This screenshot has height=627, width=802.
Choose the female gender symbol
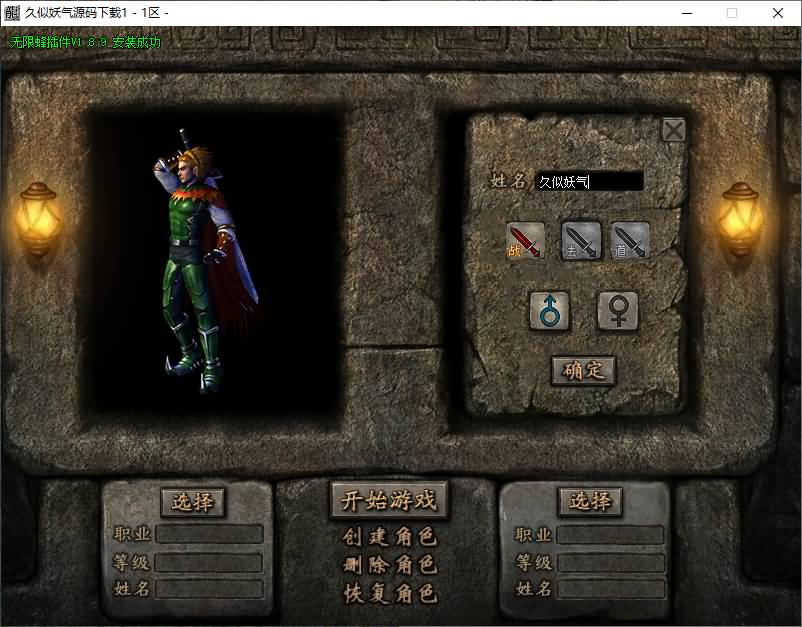coord(618,311)
